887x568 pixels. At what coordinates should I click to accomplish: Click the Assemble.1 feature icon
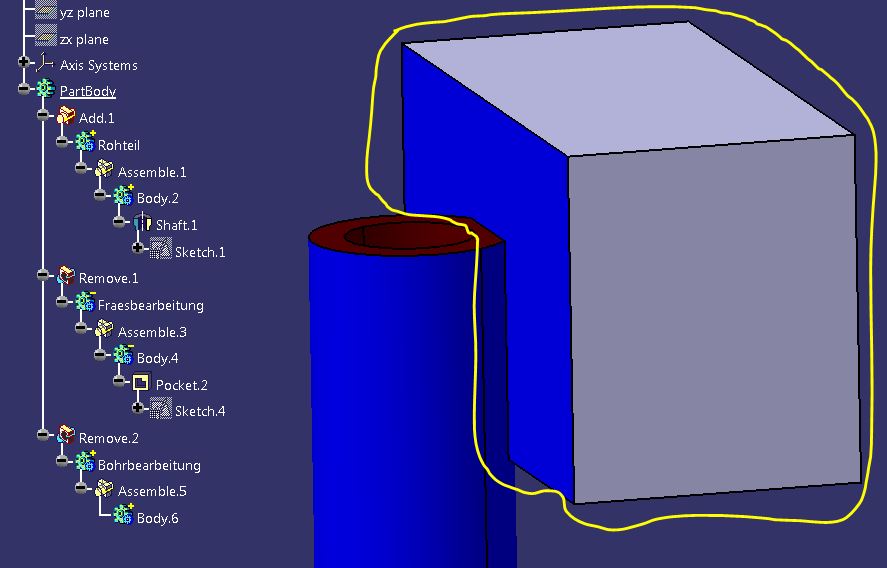104,169
